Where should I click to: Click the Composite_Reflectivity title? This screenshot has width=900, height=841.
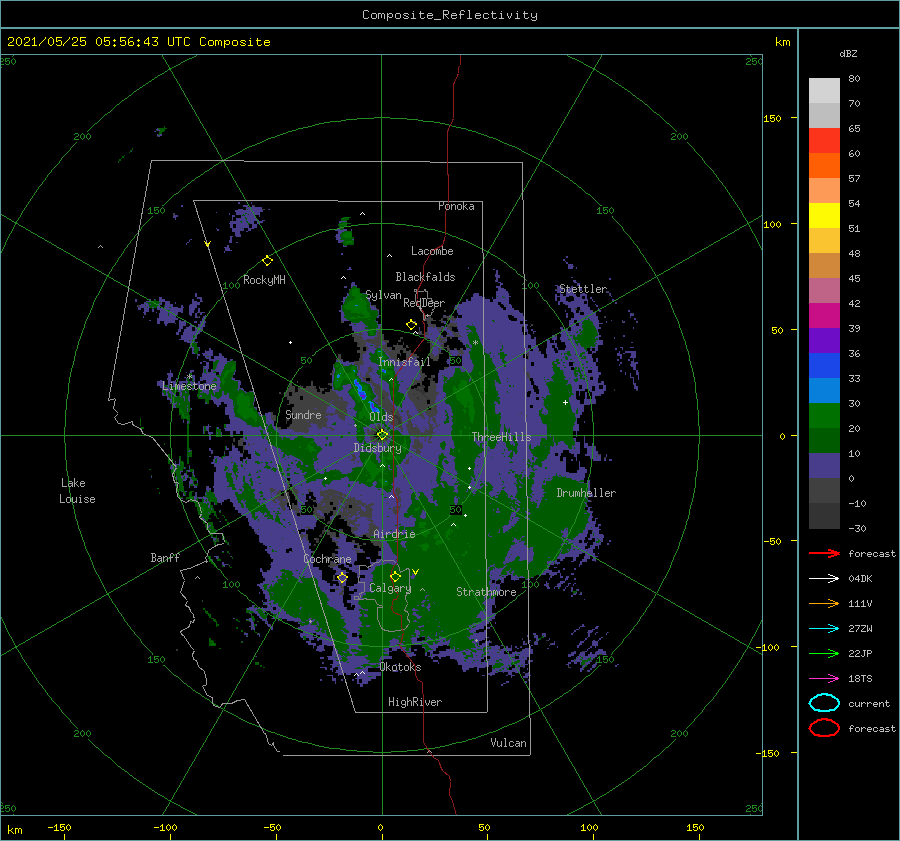tap(450, 15)
